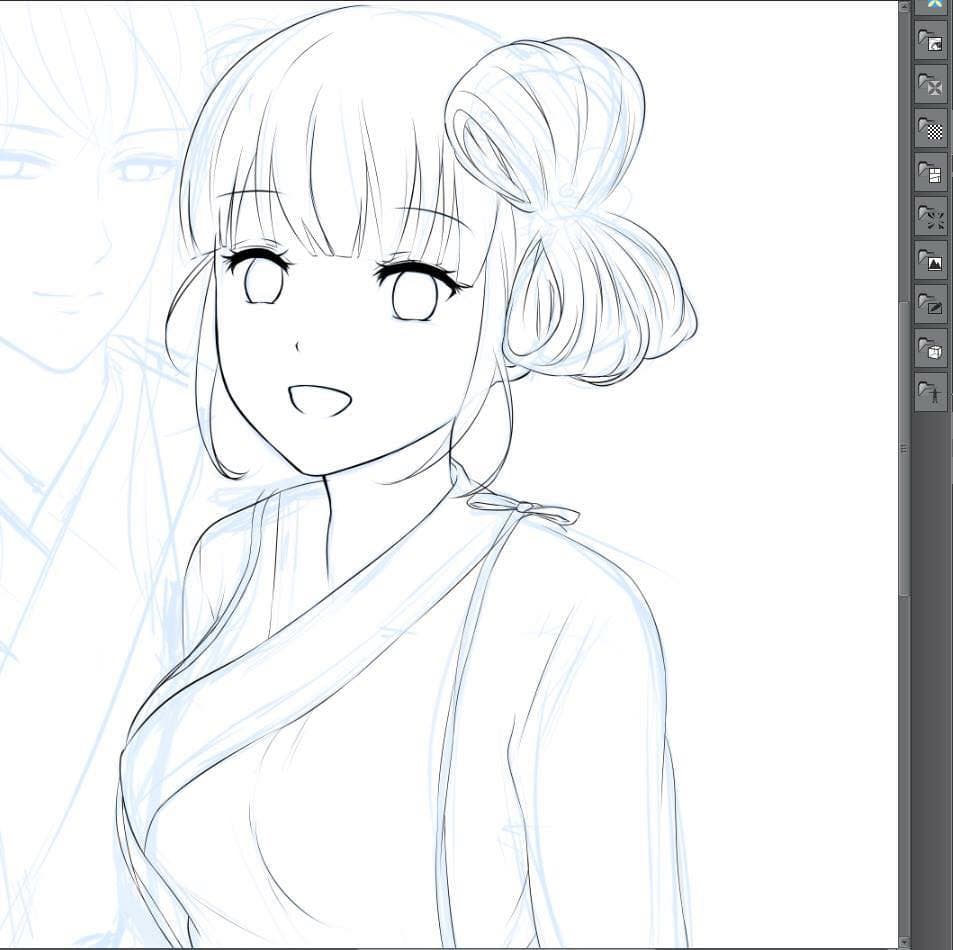The height and width of the screenshot is (950, 953).
Task: Click the scroll up arrow of canvas scrollbar
Action: tap(904, 6)
